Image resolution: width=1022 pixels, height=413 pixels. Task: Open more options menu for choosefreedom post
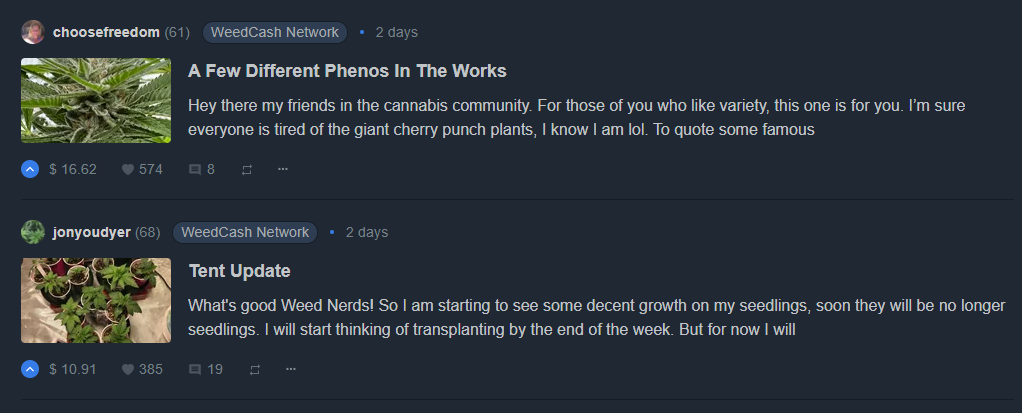point(283,169)
